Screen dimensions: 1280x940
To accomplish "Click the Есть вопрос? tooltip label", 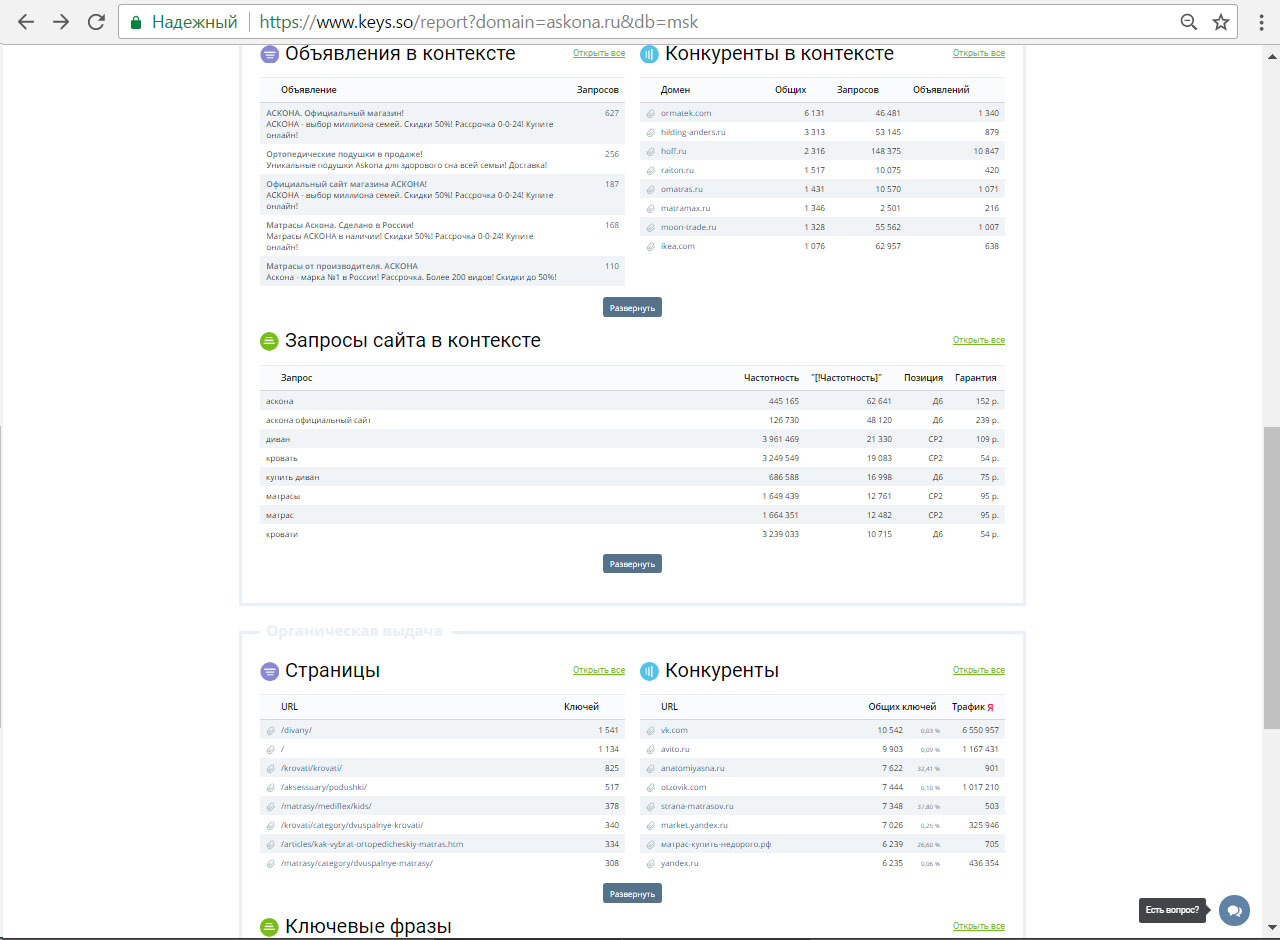I will click(x=1172, y=910).
